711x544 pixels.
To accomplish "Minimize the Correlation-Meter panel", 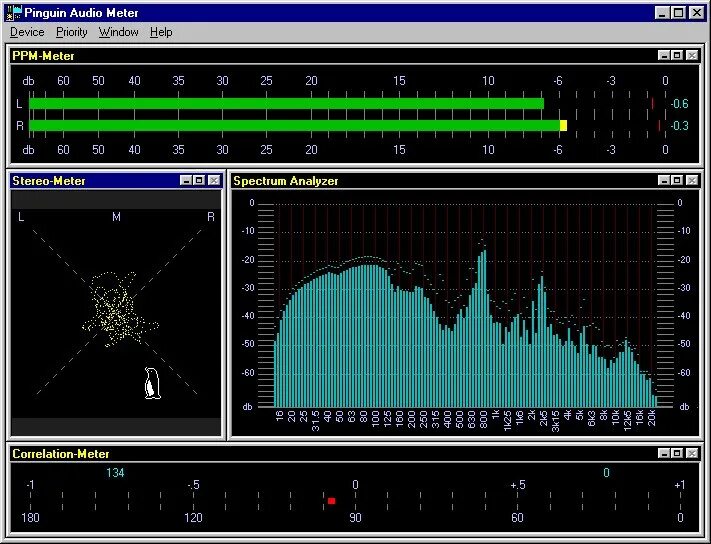I will click(x=664, y=453).
